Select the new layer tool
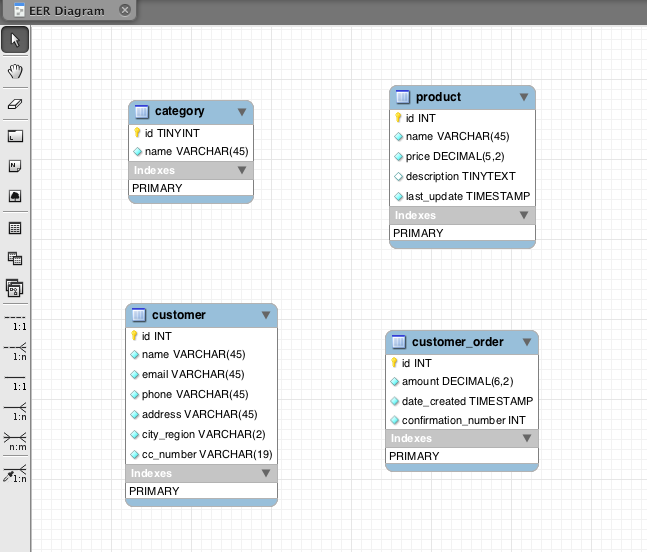 (x=15, y=135)
